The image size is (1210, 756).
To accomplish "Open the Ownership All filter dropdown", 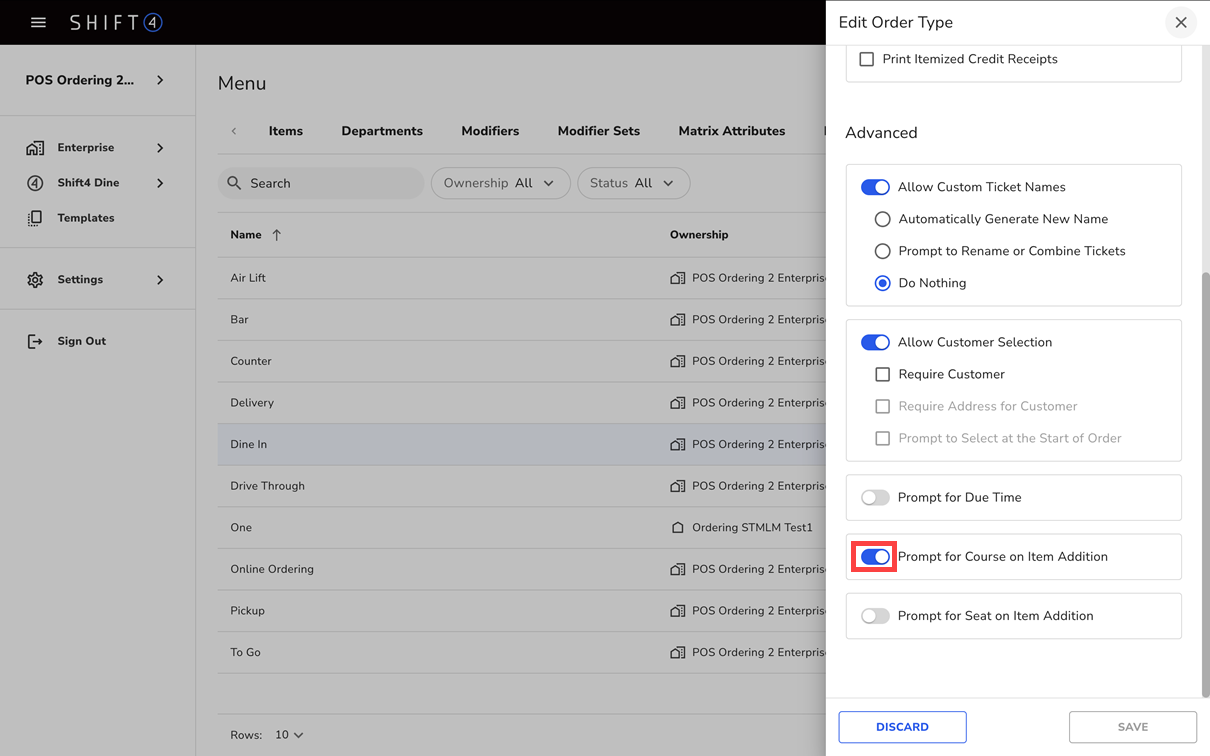I will click(x=500, y=183).
